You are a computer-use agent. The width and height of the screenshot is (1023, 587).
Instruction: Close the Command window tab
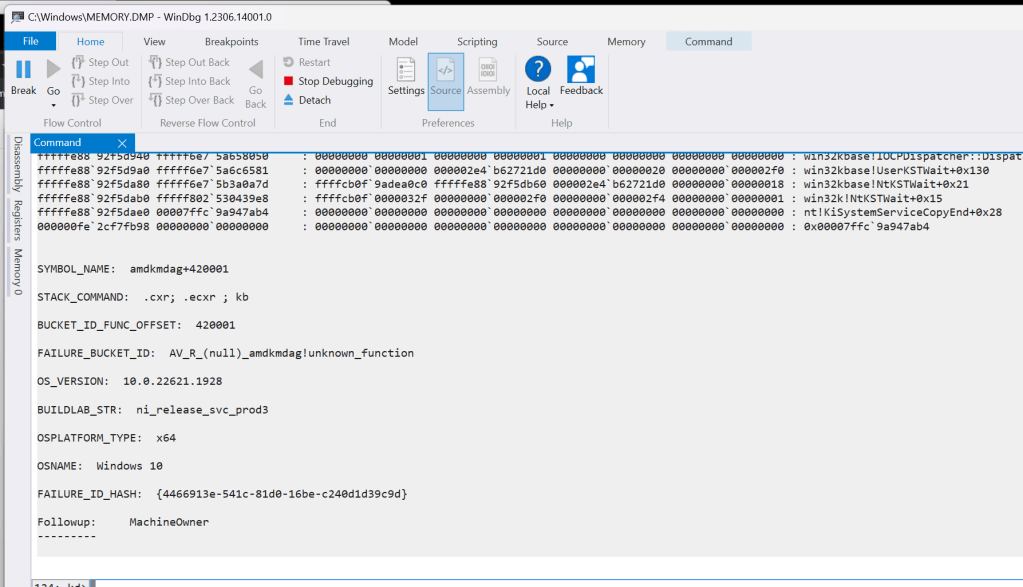122,143
